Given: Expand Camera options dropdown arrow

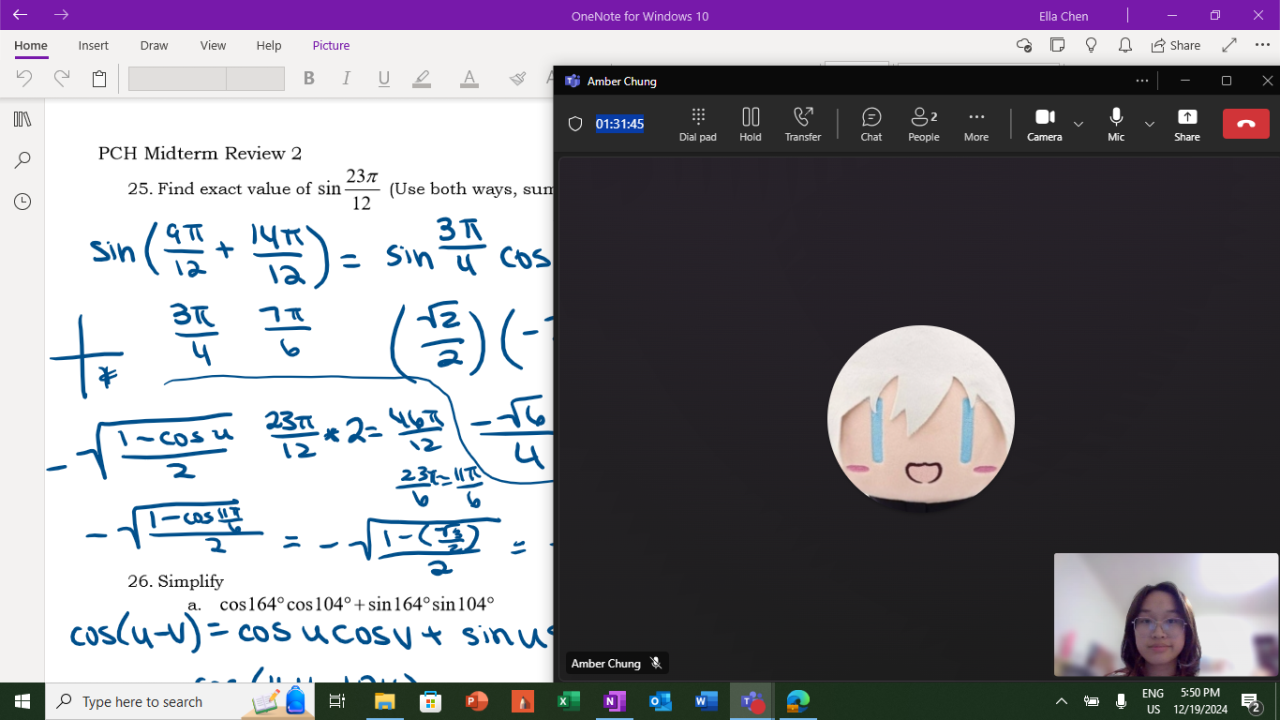Looking at the screenshot, I should click(x=1078, y=124).
